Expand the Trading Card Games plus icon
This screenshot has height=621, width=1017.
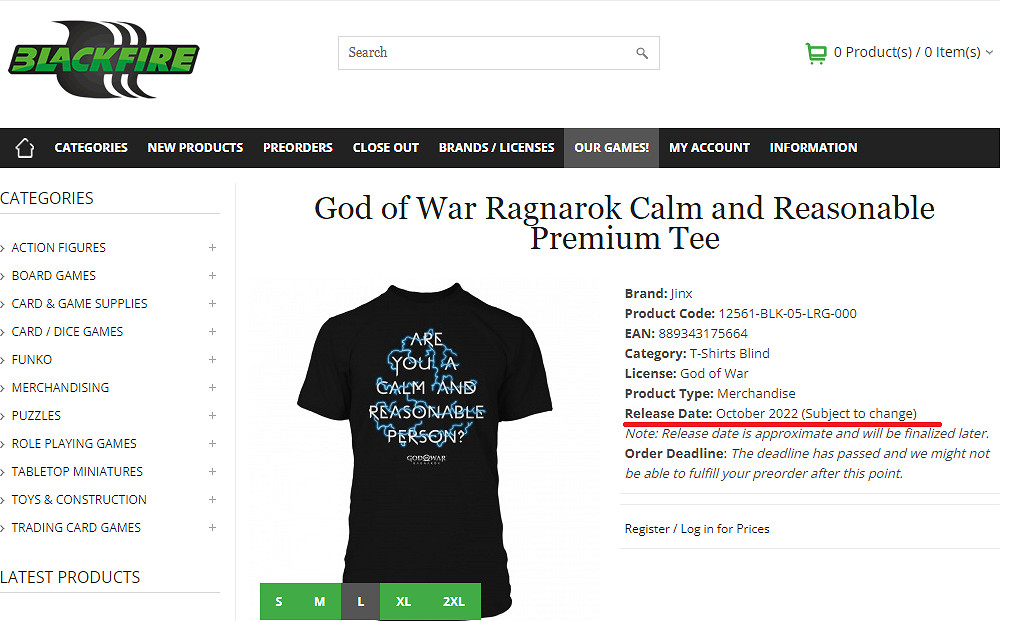pyautogui.click(x=212, y=528)
